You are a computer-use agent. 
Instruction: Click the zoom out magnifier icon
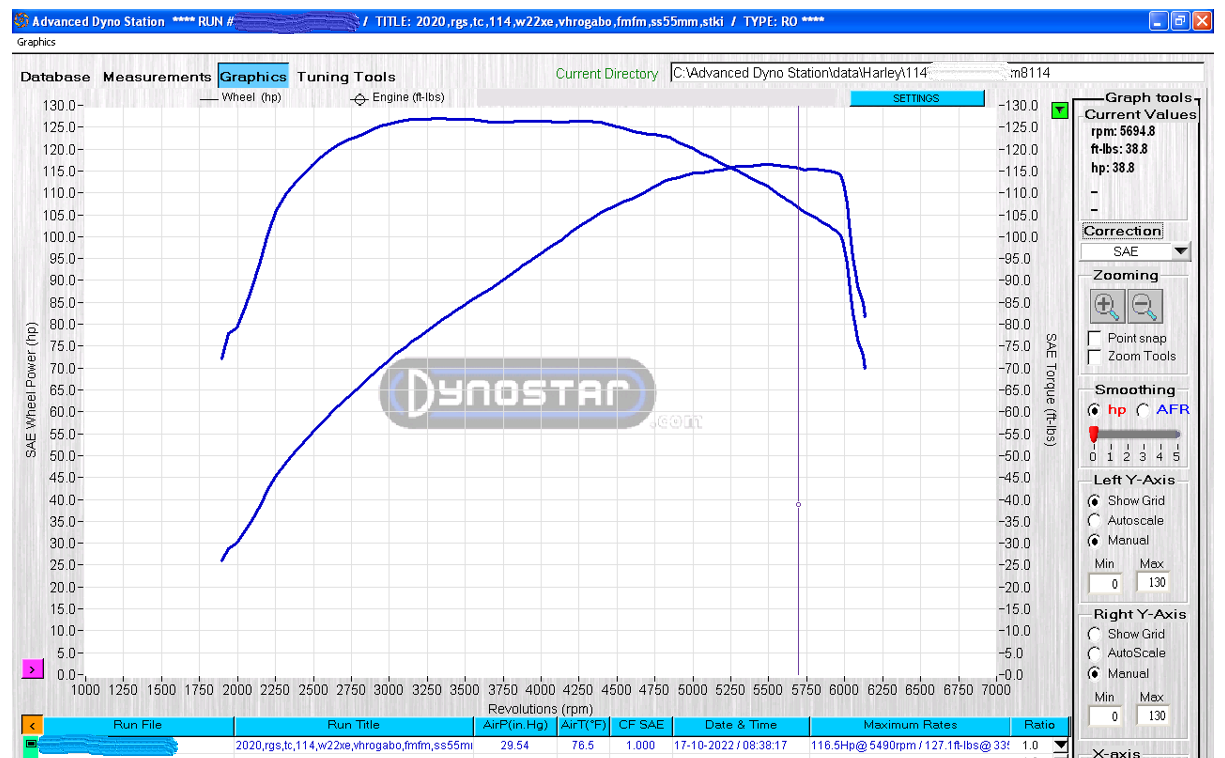pos(1146,306)
